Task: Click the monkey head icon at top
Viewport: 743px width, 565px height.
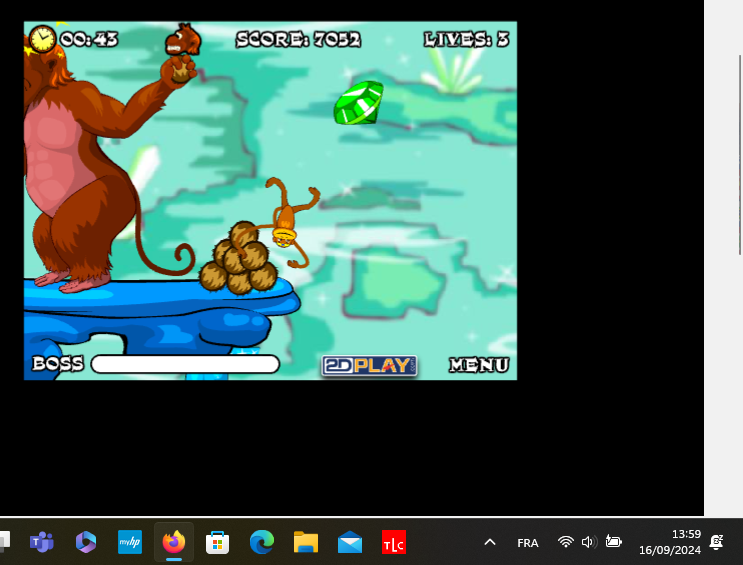Action: pyautogui.click(x=183, y=41)
